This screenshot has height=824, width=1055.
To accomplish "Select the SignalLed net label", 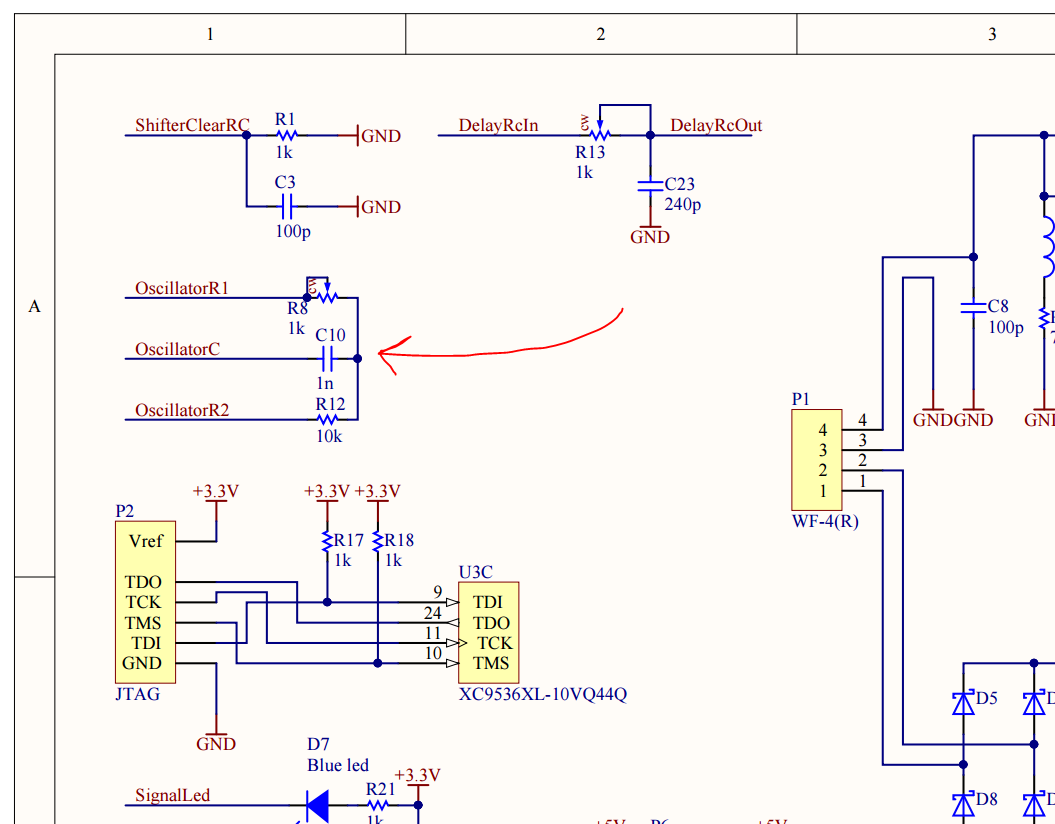I will click(172, 796).
